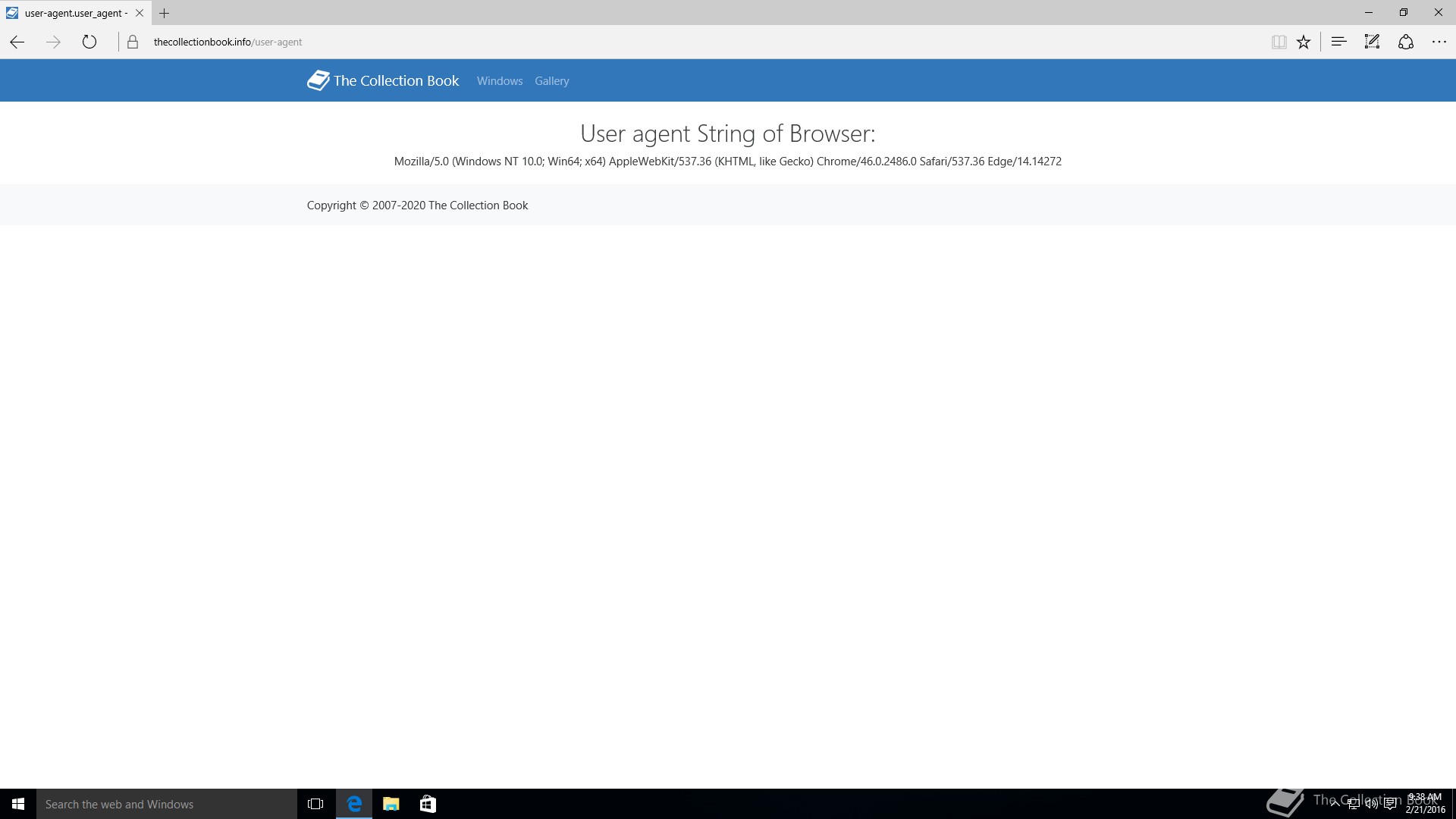Show hidden system tray icons chevron

(x=1335, y=804)
